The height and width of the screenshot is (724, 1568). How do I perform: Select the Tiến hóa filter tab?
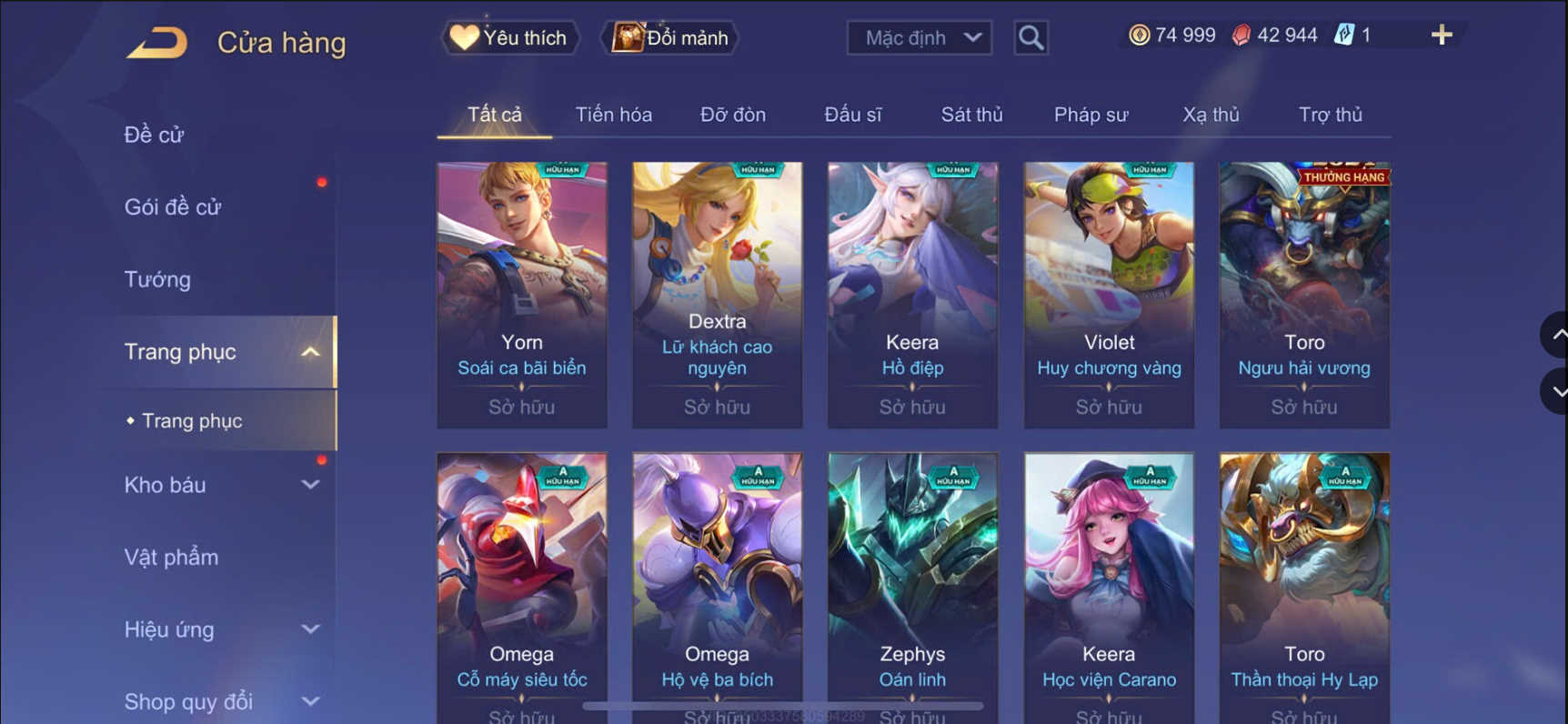pyautogui.click(x=613, y=115)
